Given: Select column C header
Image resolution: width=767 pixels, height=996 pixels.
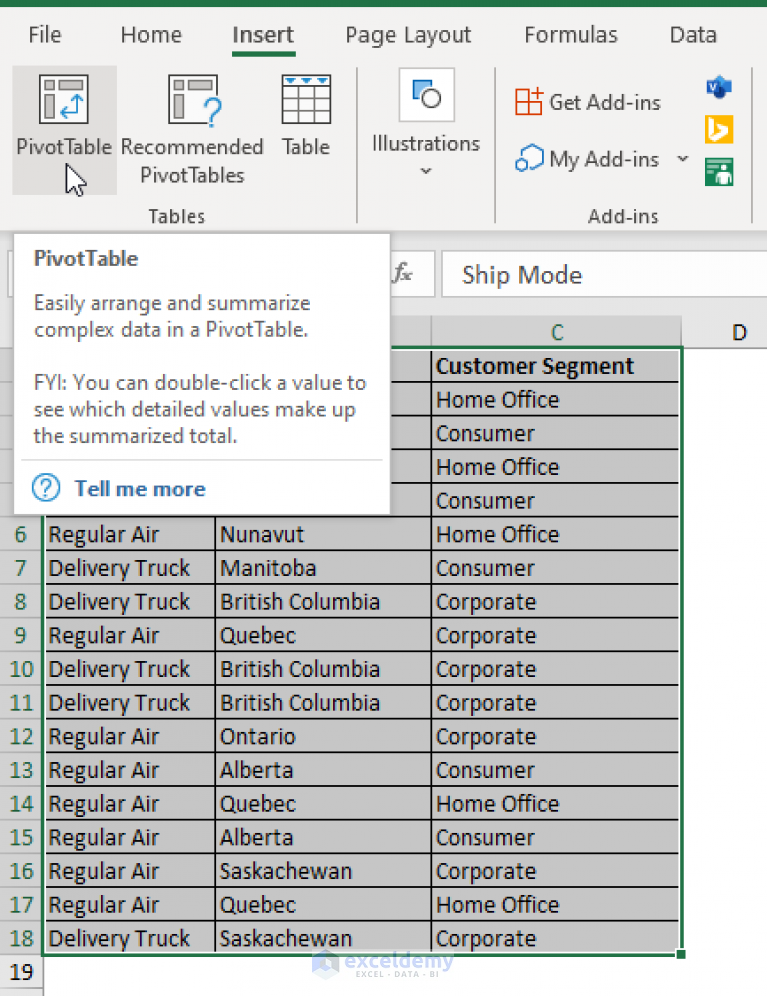Looking at the screenshot, I should [x=557, y=332].
